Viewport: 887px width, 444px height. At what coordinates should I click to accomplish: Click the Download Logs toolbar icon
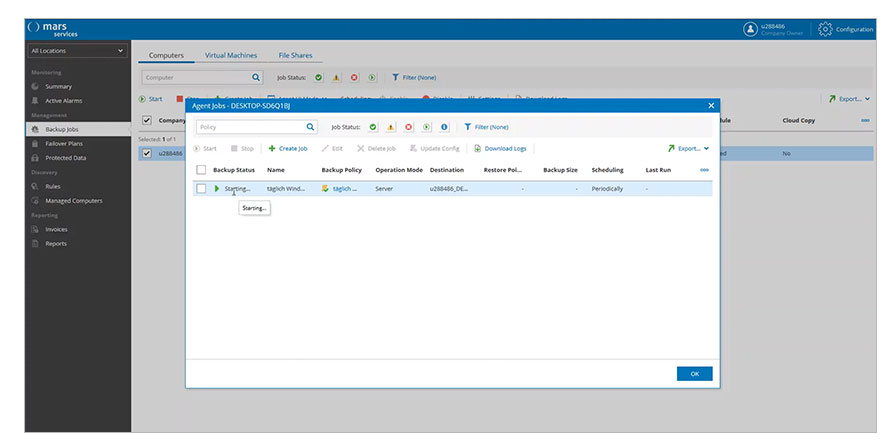[478, 148]
